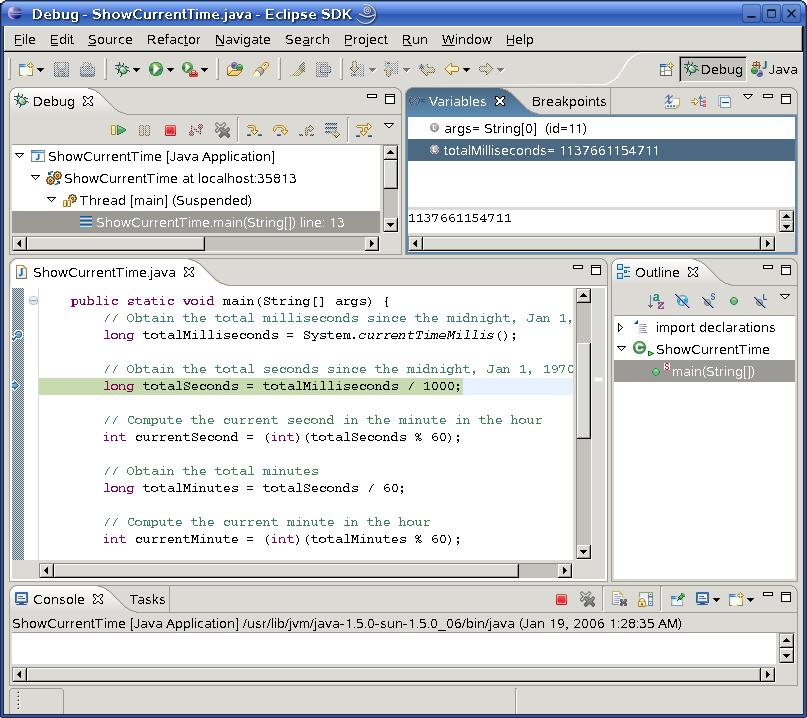Open the File menu

[25, 40]
